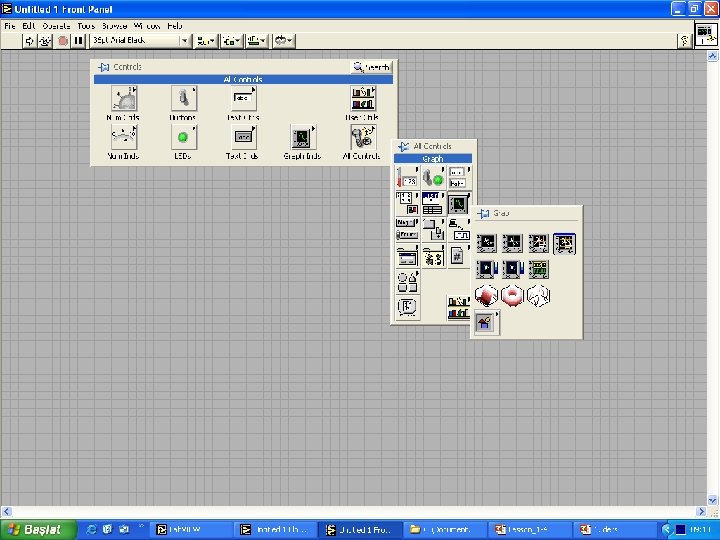Pick highlighted Express XY Graph
Image resolution: width=720 pixels, height=540 pixels.
click(564, 243)
